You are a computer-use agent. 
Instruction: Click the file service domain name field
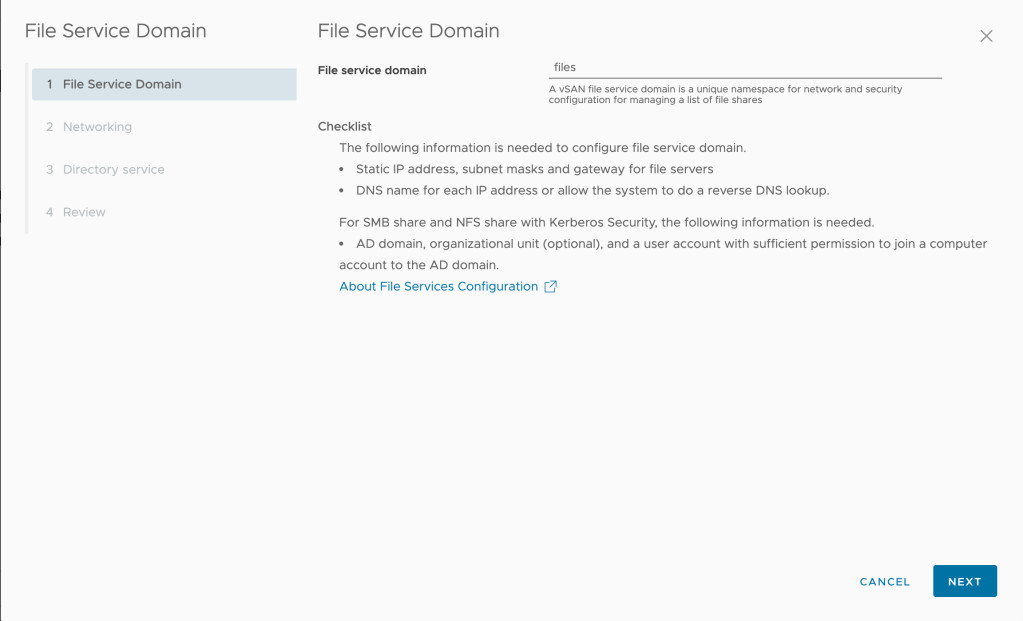tap(745, 67)
